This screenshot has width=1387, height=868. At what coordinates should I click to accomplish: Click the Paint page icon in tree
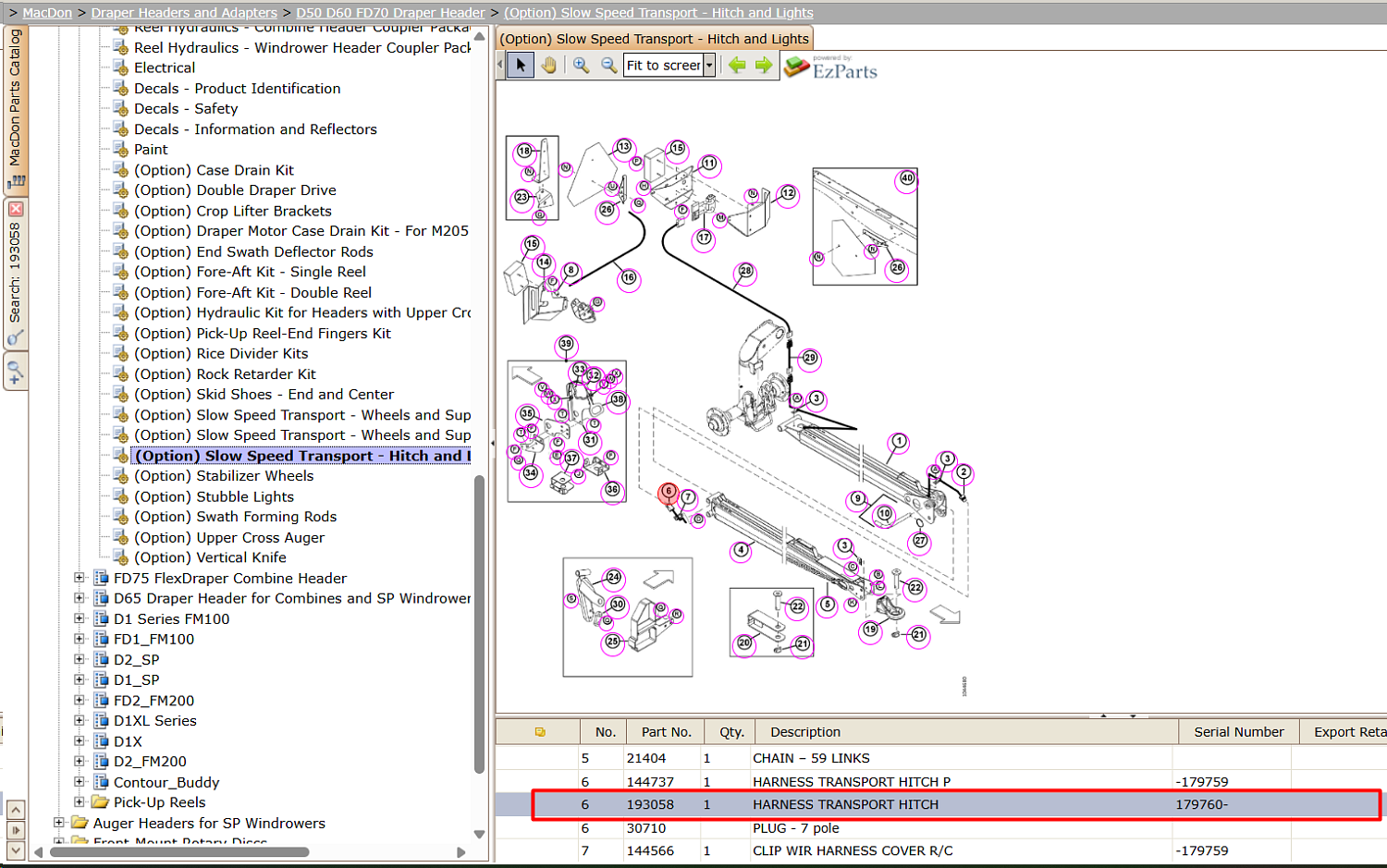[x=120, y=149]
